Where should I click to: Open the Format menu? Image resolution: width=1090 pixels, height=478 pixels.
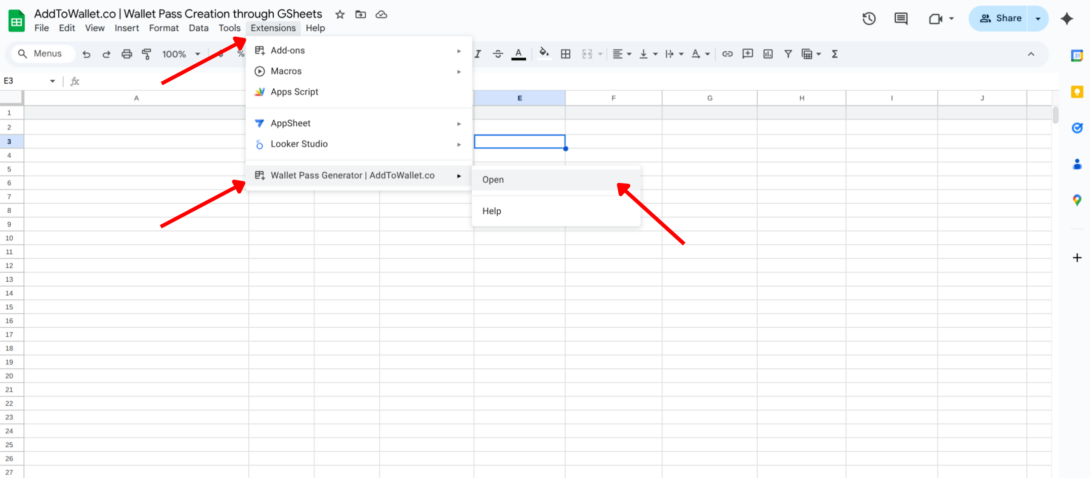(164, 28)
